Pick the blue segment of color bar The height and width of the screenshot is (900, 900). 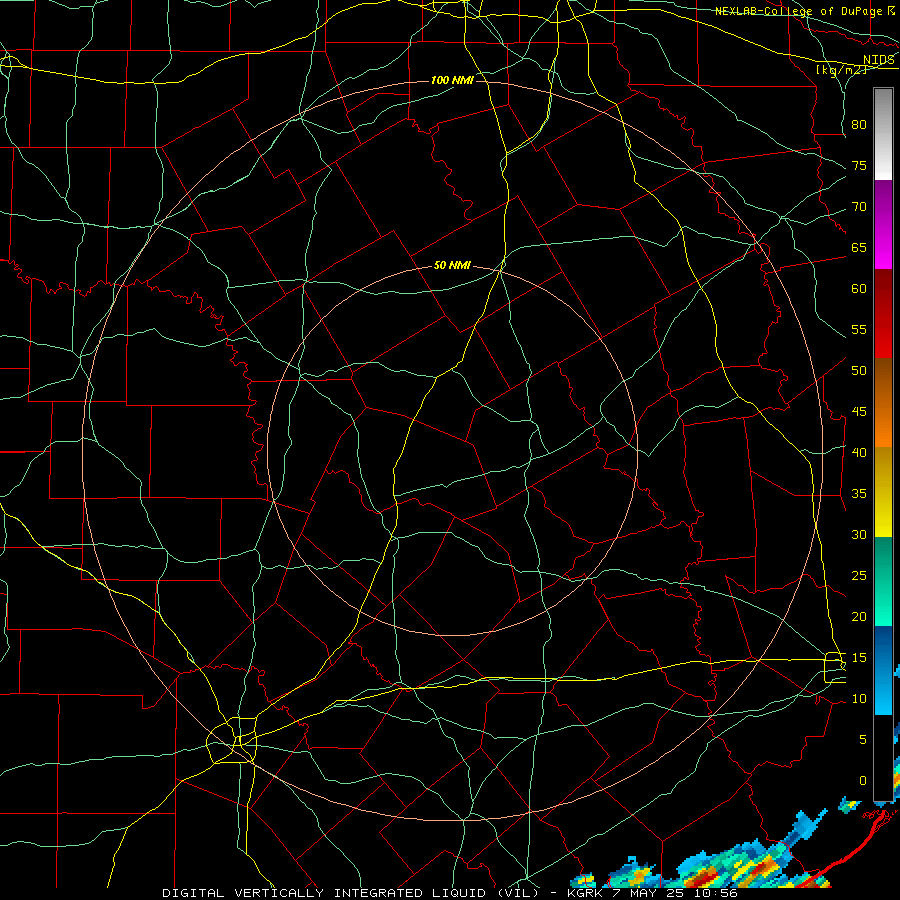(x=883, y=670)
